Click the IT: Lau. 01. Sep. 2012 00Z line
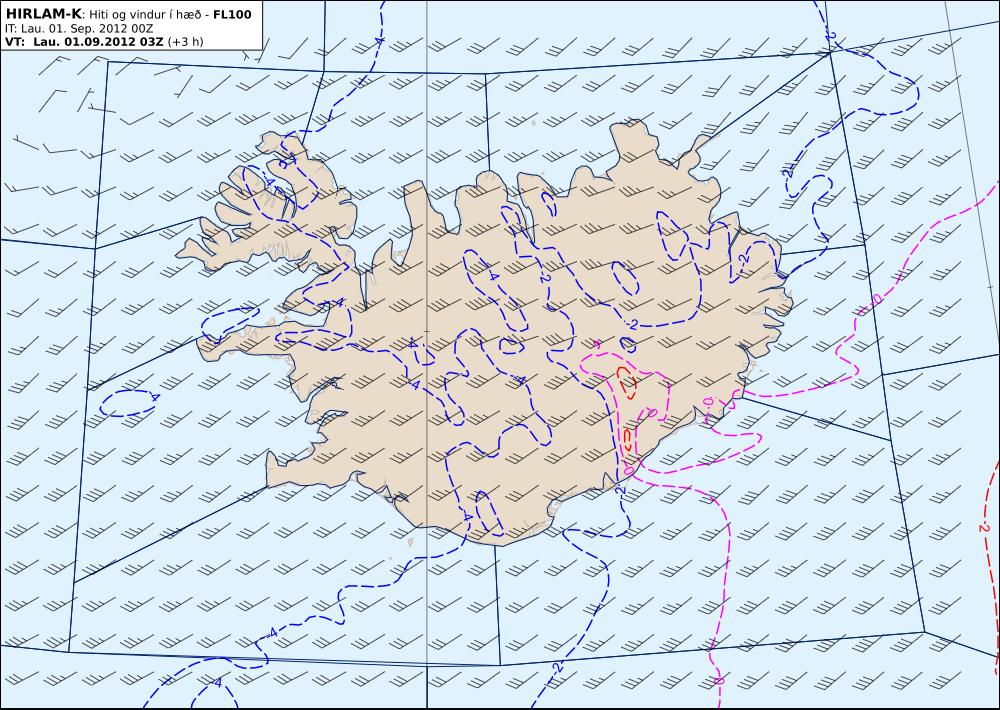This screenshot has width=1000, height=710. pos(78,28)
